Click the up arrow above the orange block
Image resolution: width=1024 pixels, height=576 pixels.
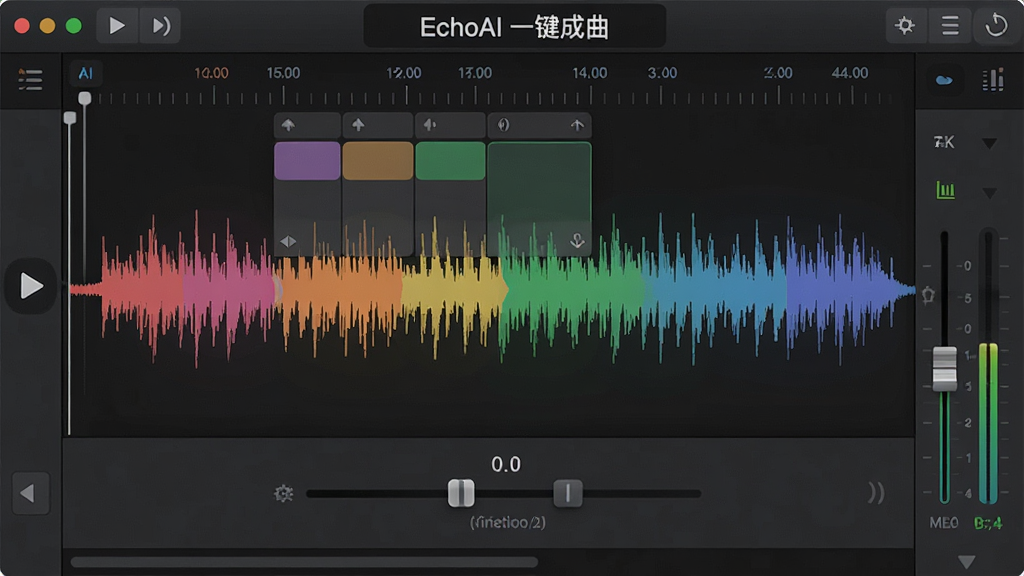(x=358, y=125)
